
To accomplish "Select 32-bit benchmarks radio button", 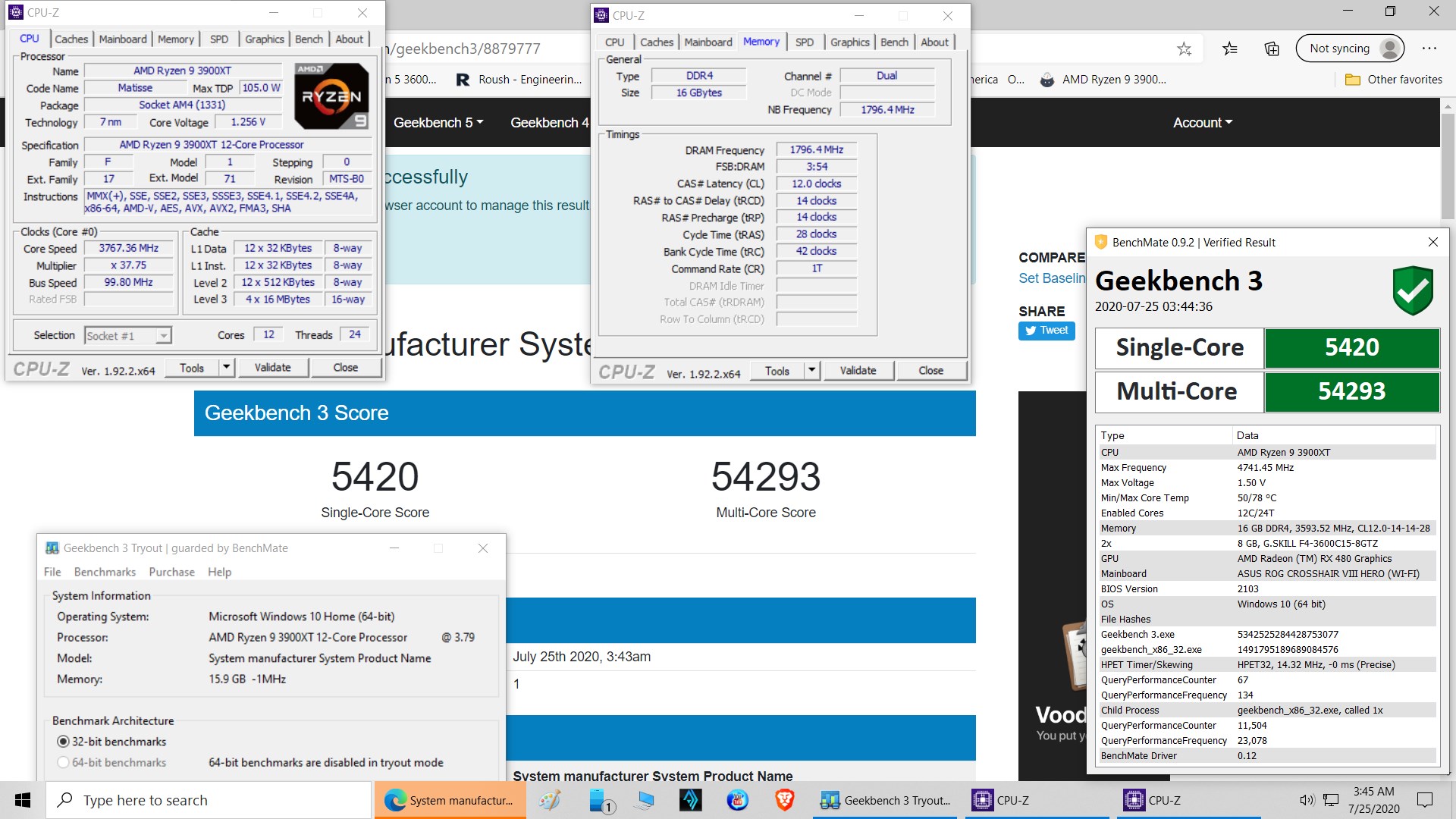I will (x=64, y=742).
